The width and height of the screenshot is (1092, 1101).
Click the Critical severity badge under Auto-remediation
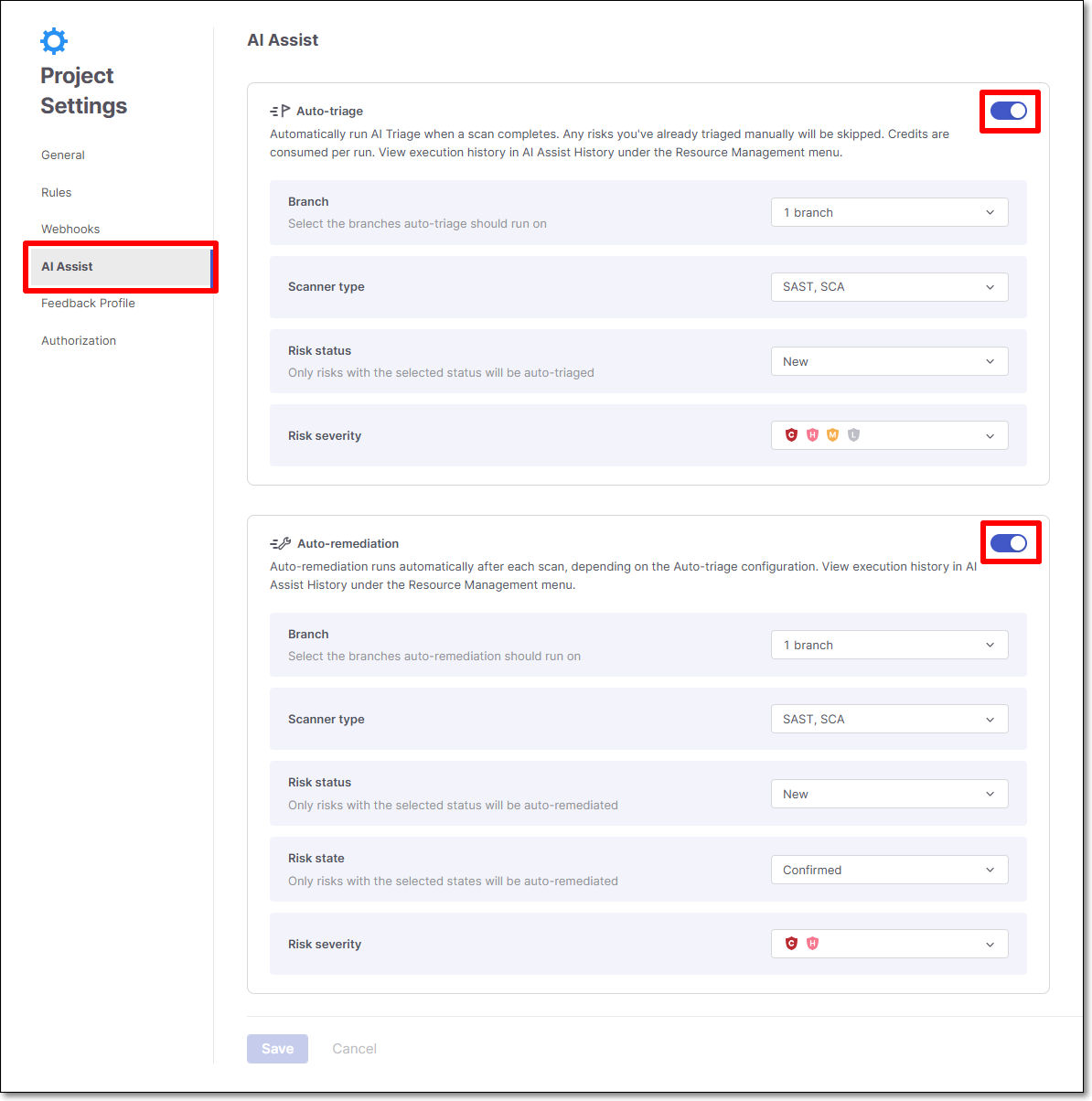tap(791, 944)
